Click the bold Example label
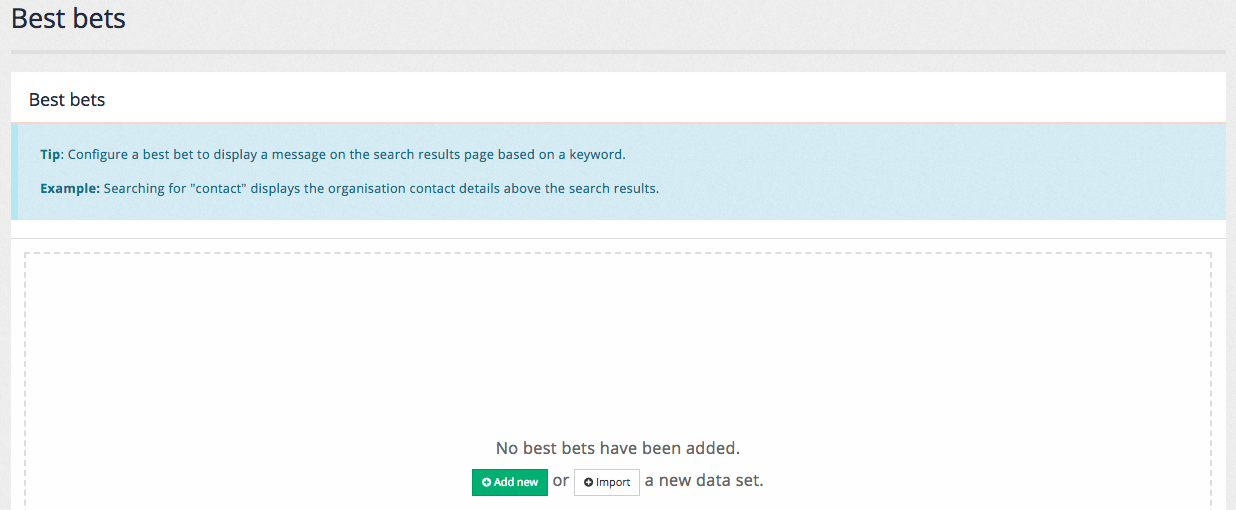The image size is (1236, 510). pyautogui.click(x=69, y=188)
